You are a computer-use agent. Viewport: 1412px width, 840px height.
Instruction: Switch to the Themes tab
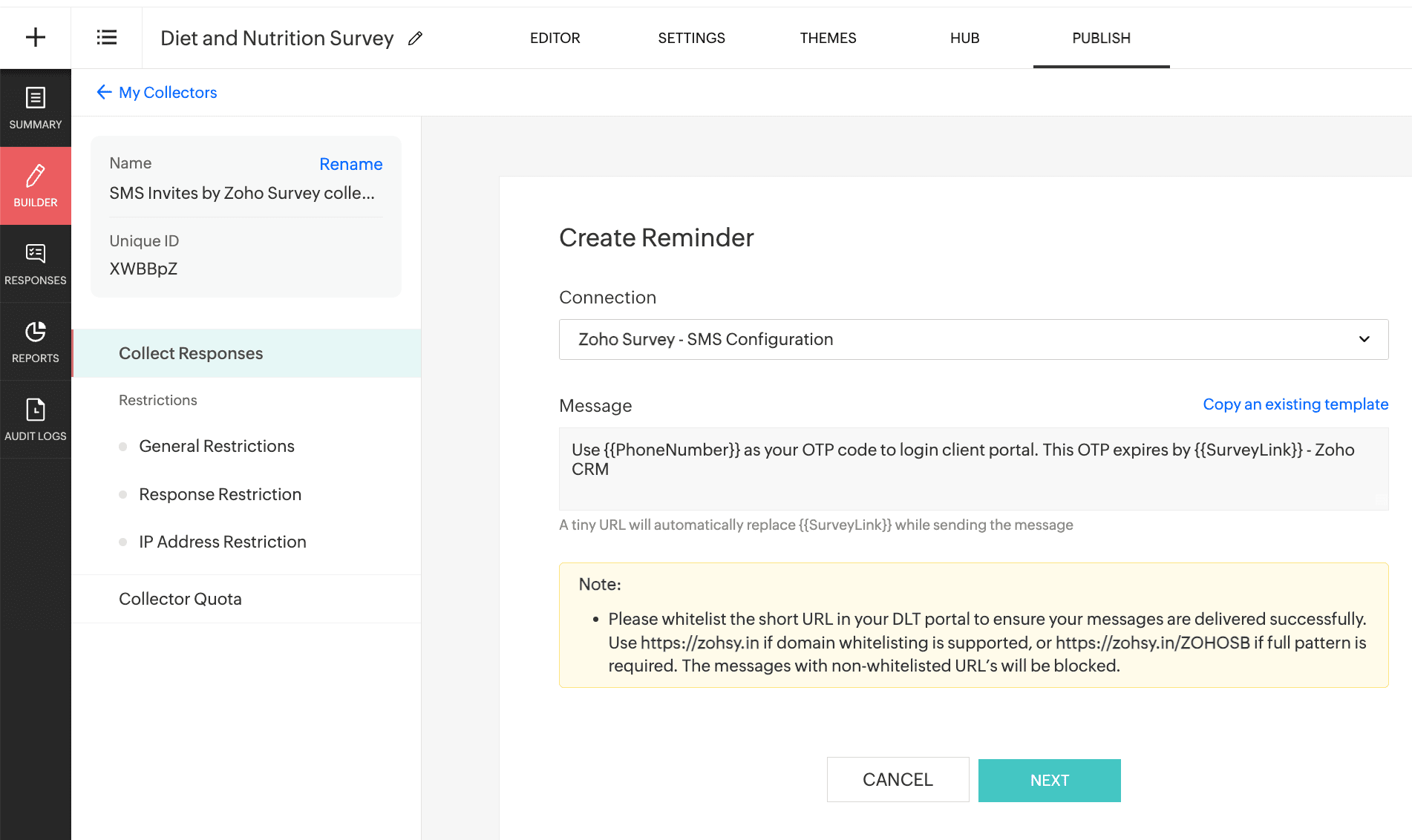point(828,38)
